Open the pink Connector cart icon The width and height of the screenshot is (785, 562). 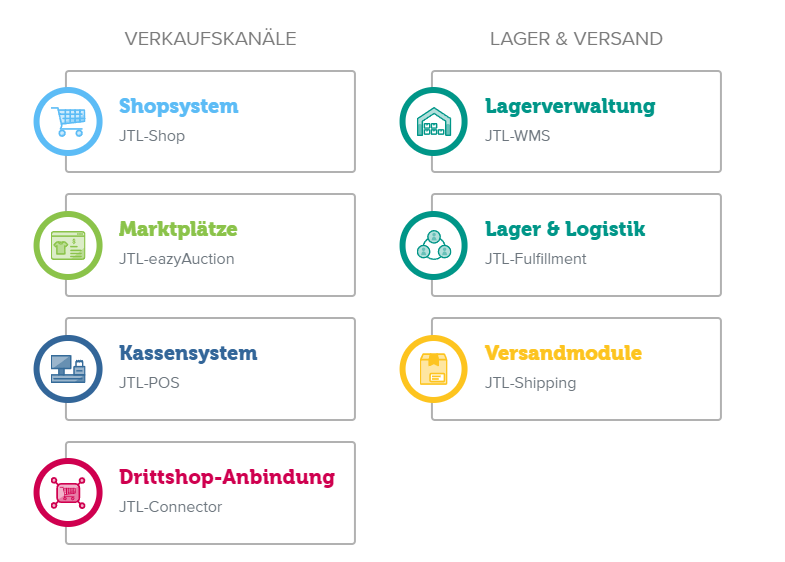pos(68,492)
